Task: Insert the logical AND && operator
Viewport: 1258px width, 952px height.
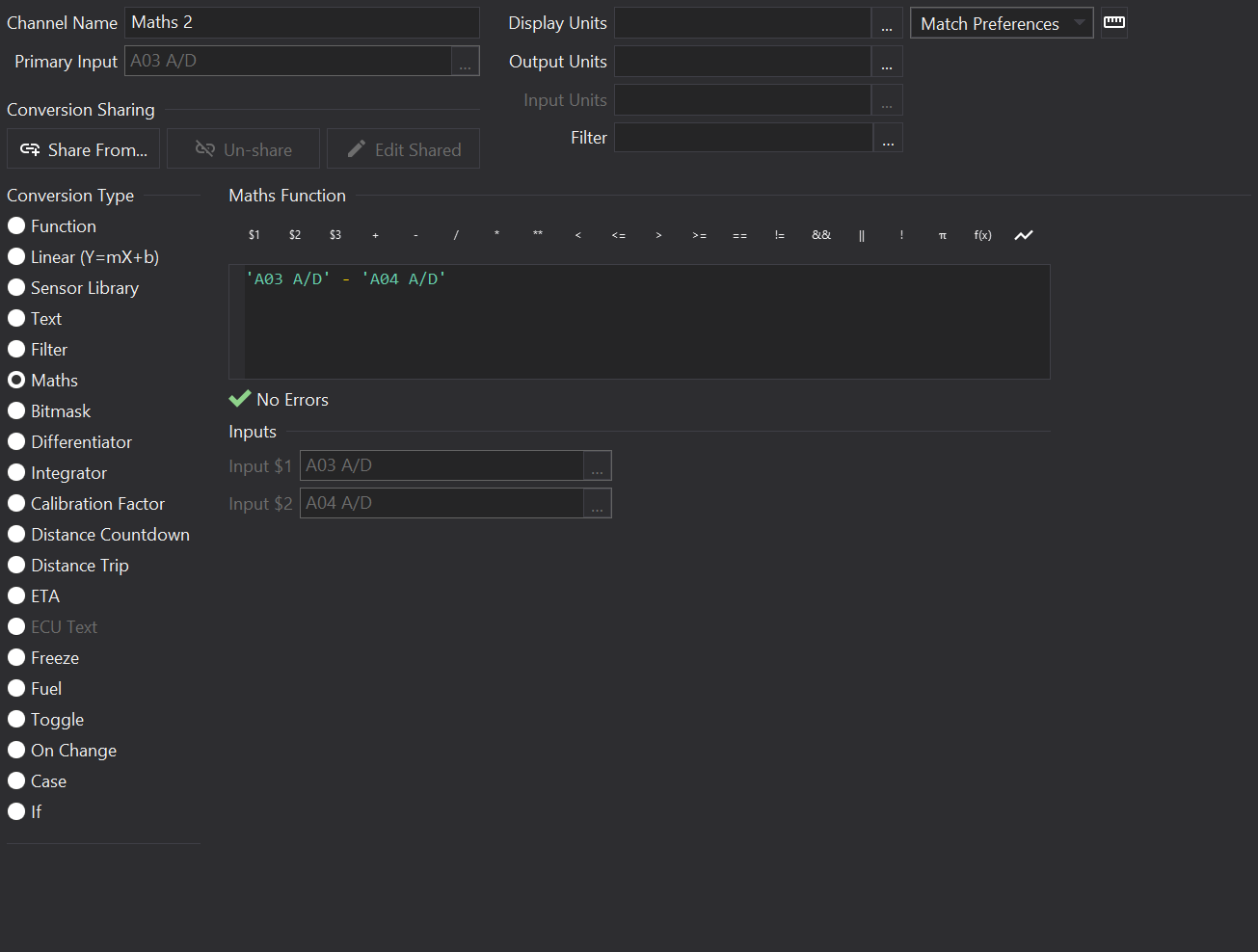Action: point(820,235)
